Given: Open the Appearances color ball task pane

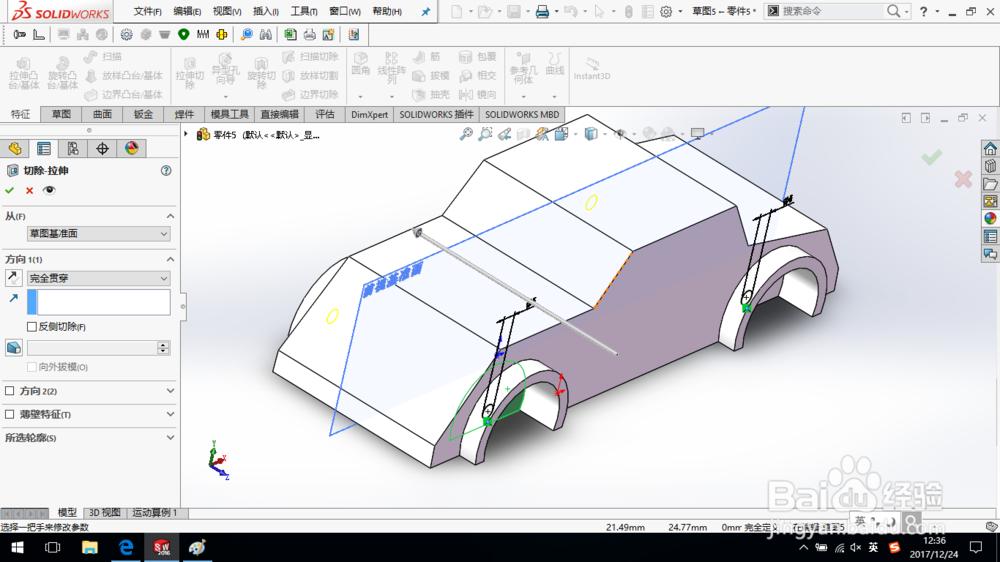Looking at the screenshot, I should (x=990, y=219).
